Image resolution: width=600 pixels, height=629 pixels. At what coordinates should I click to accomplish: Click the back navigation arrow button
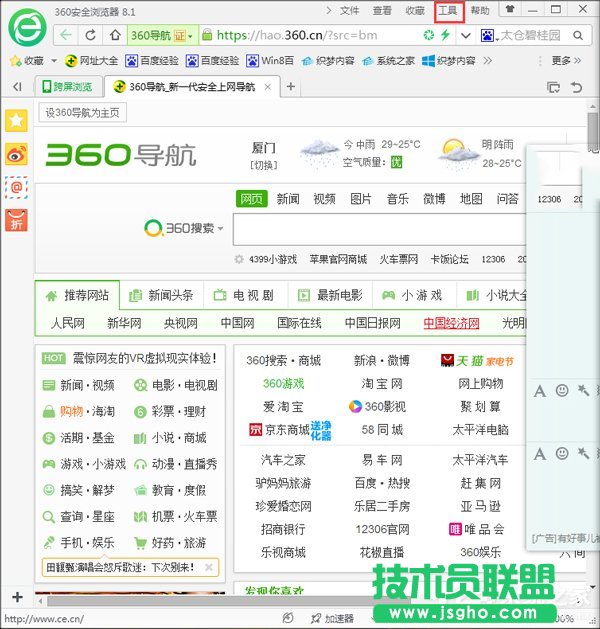[x=67, y=35]
